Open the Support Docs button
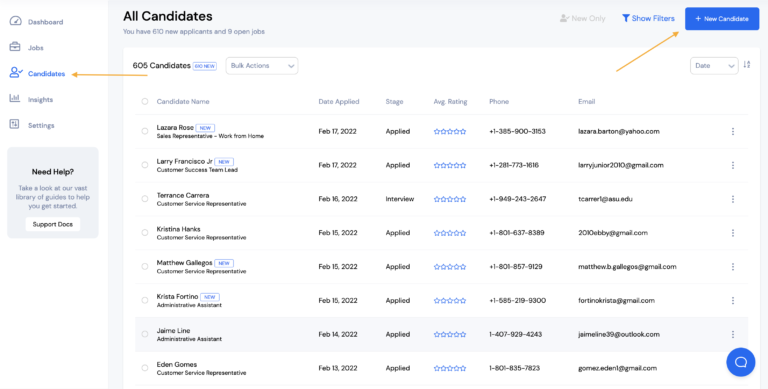 [53, 224]
